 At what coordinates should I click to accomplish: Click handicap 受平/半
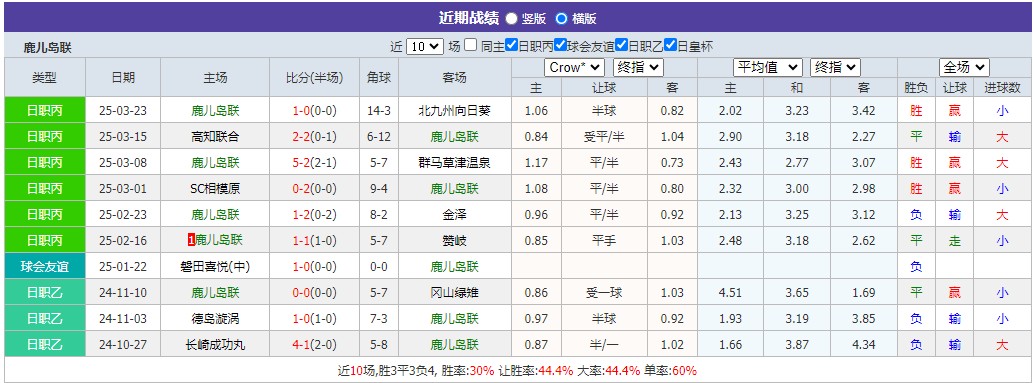click(x=604, y=136)
